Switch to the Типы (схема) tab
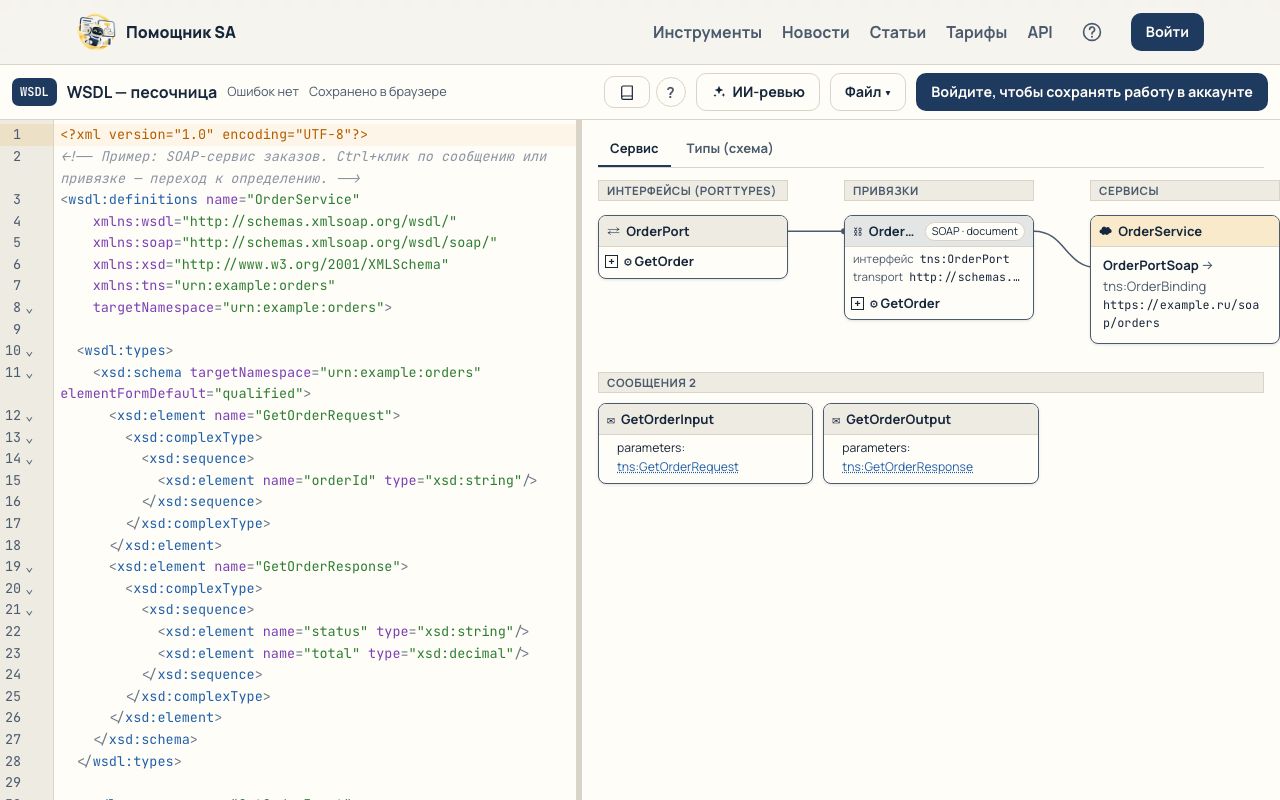1280x800 pixels. tap(729, 148)
